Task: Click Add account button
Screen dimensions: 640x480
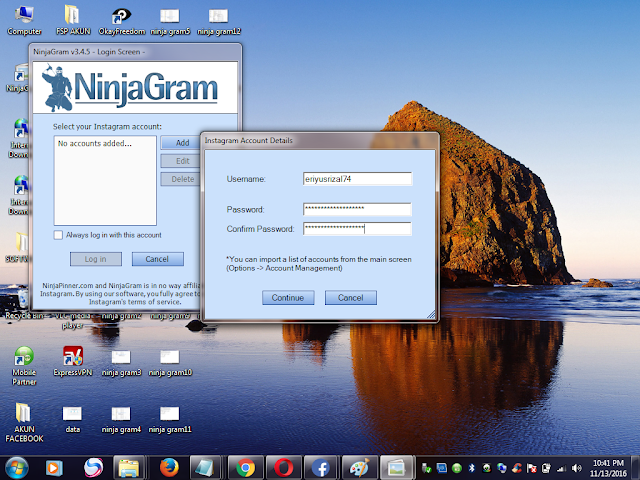Action: (x=182, y=143)
